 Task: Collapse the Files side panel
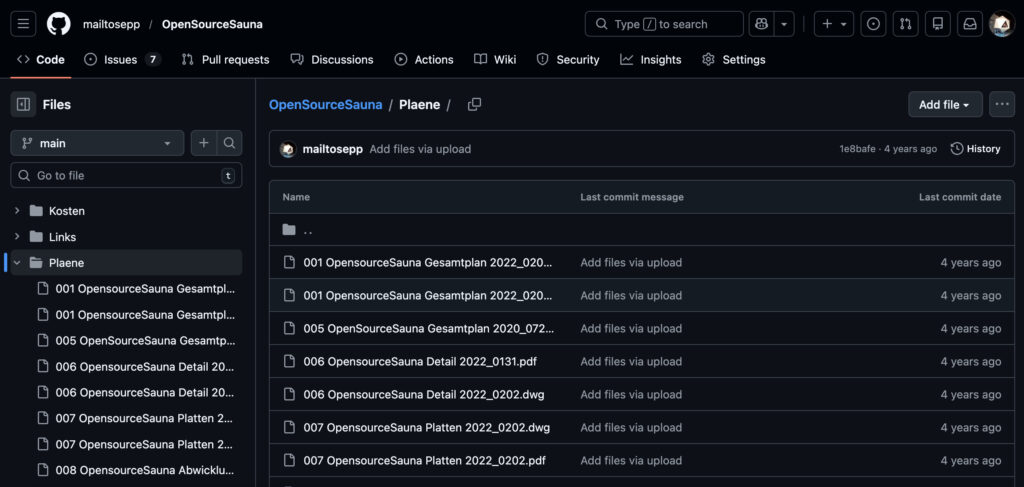point(23,104)
